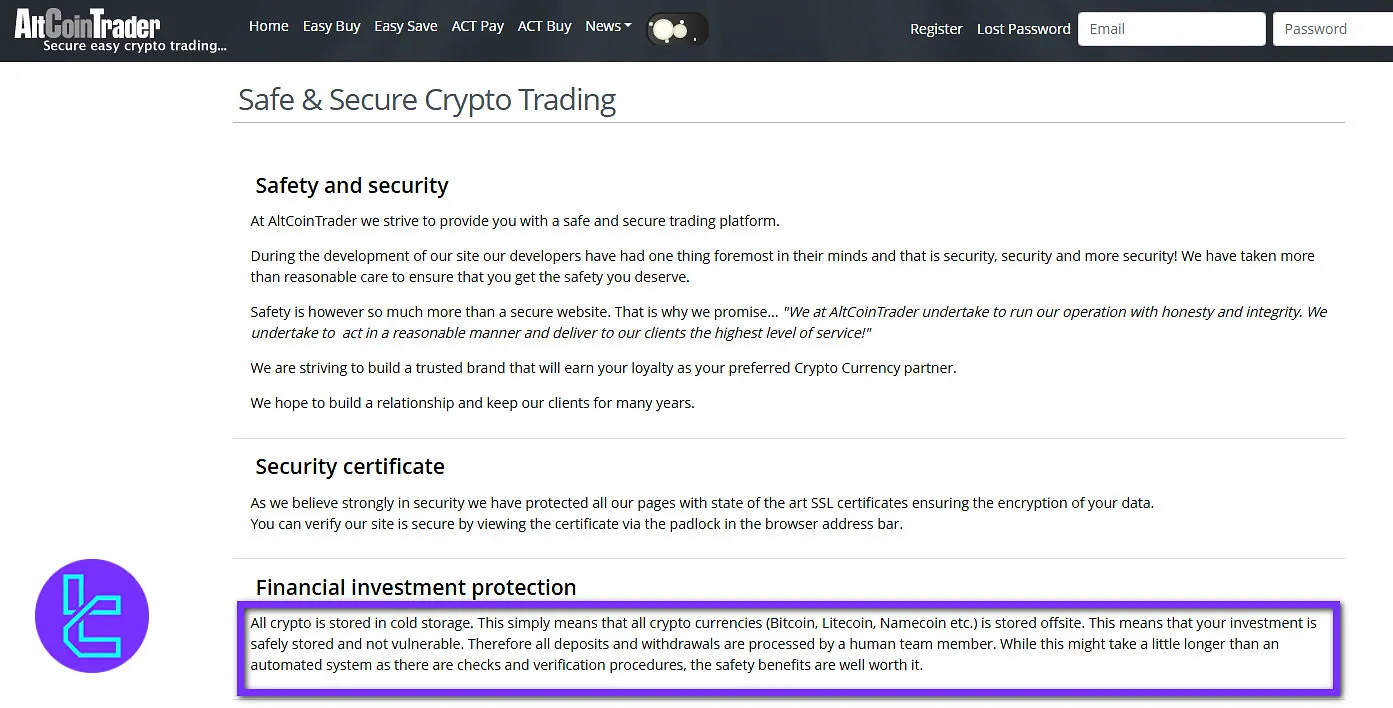Screen dimensions: 1393x708
Task: Click the Safe & Secure Crypto Trading heading
Action: click(x=427, y=100)
